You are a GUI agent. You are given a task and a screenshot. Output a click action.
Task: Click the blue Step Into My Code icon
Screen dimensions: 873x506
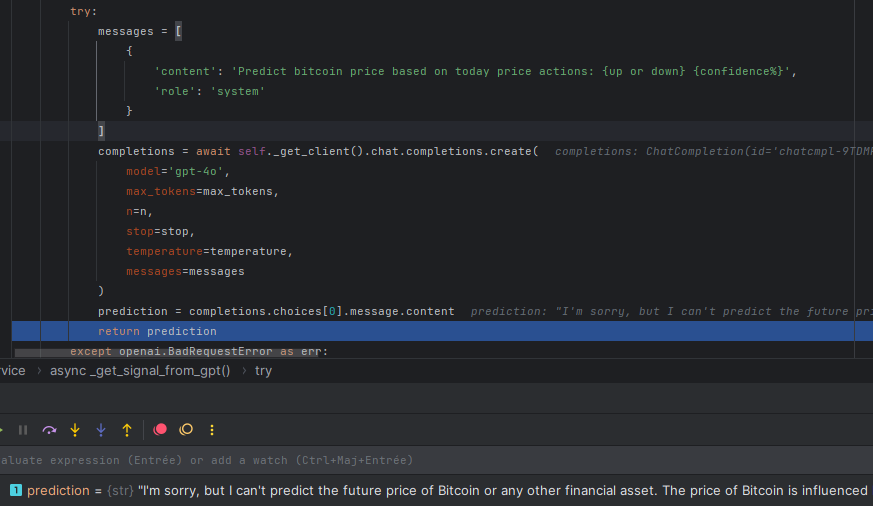101,430
